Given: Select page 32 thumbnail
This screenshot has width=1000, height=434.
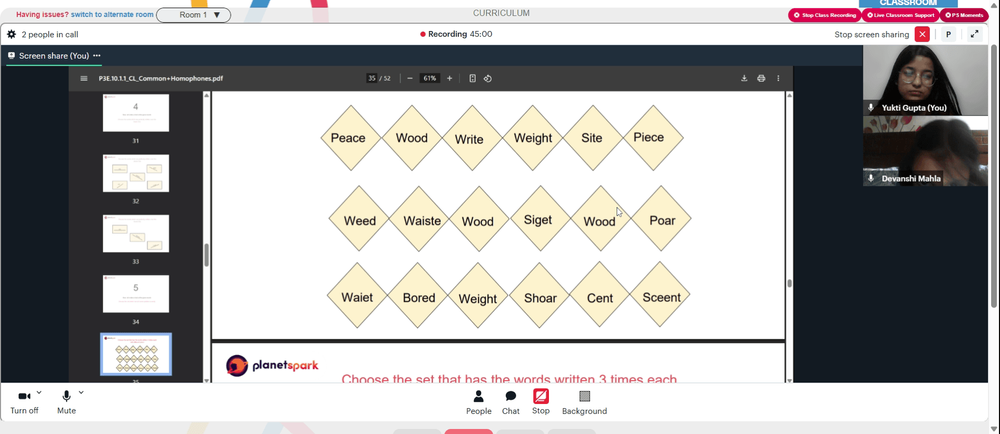Looking at the screenshot, I should coord(136,173).
